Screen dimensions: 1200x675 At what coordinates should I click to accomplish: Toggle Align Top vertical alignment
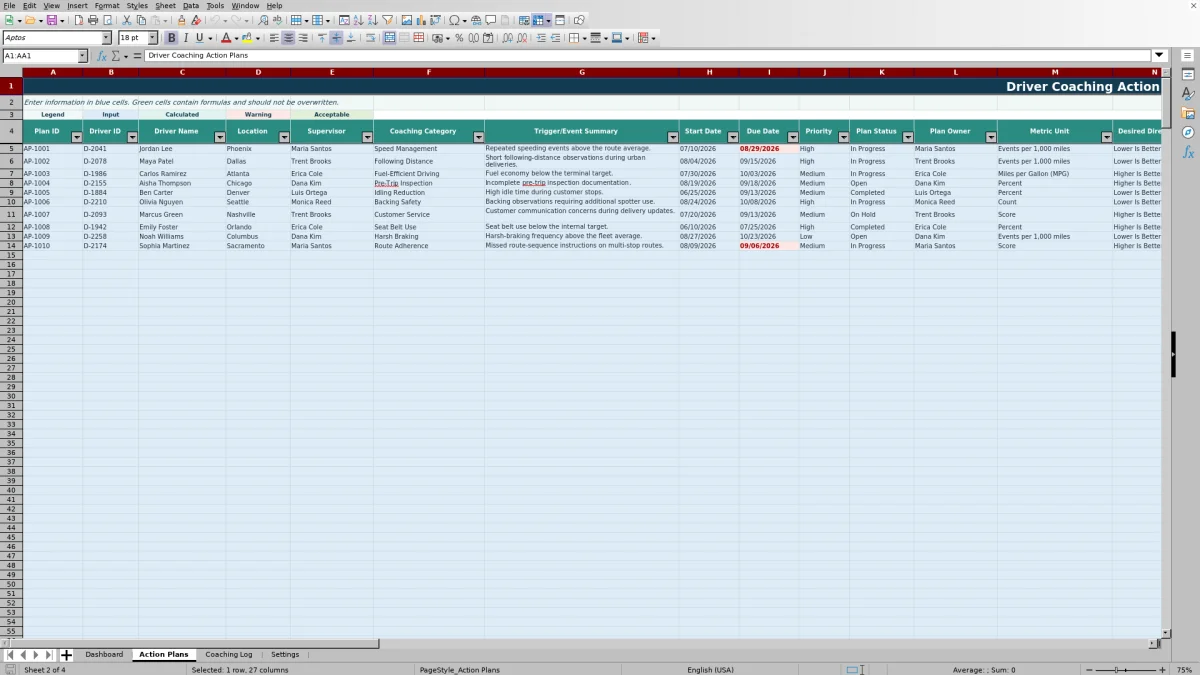point(322,38)
